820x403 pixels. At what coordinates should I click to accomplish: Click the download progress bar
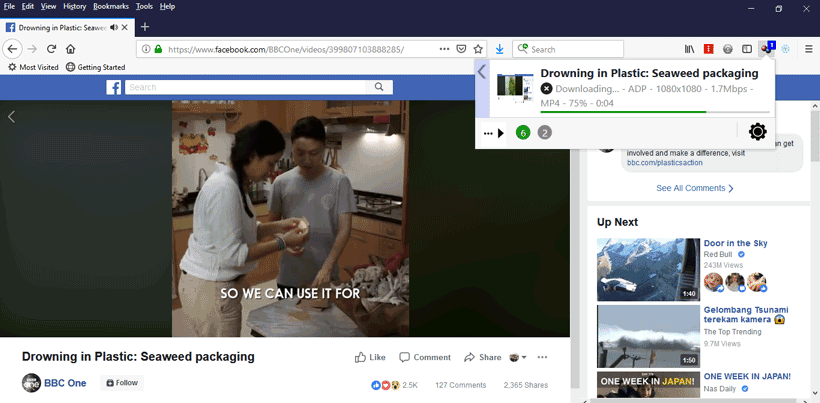pos(655,112)
